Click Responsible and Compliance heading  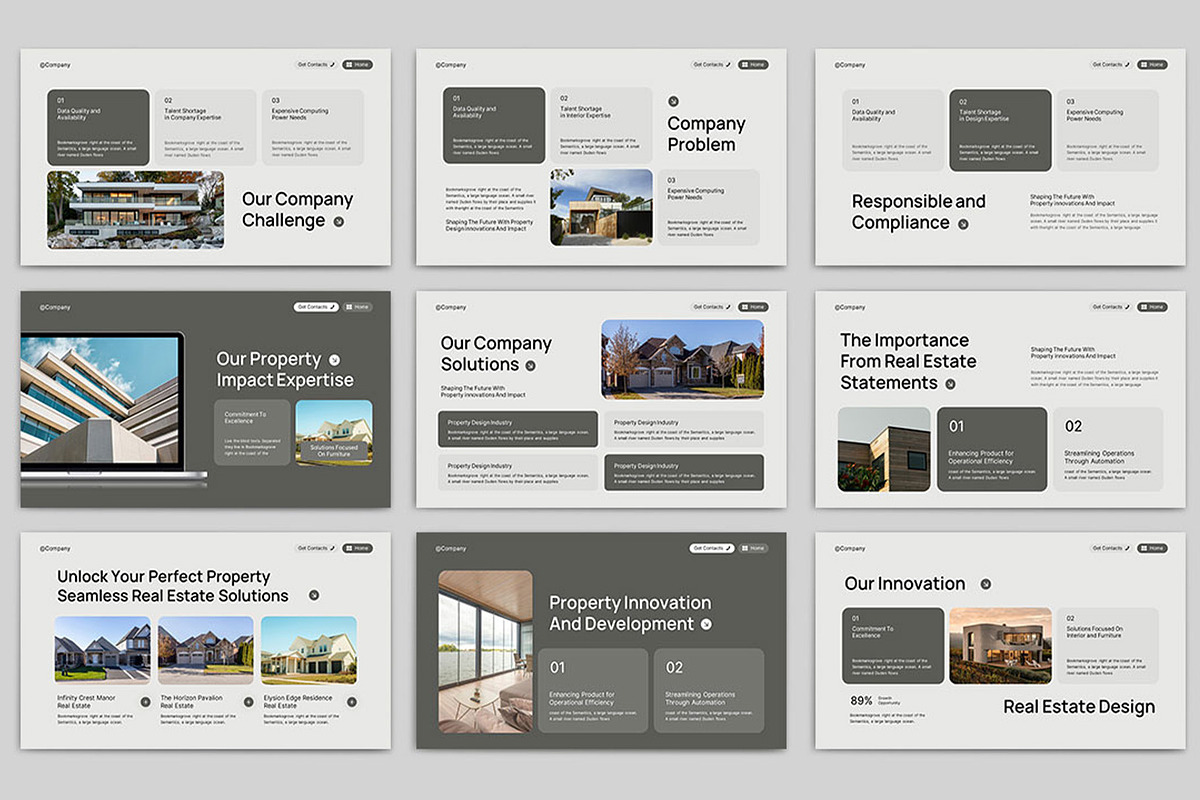(918, 212)
